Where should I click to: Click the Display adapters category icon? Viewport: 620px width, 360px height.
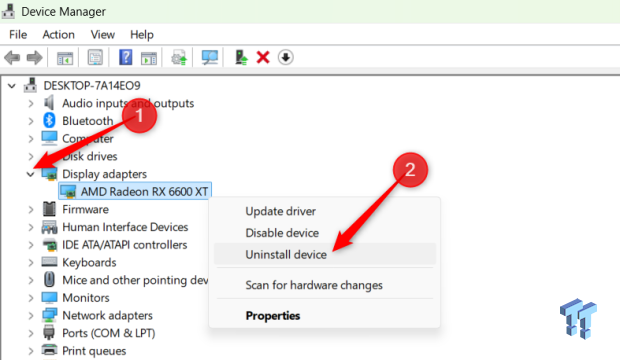click(49, 174)
